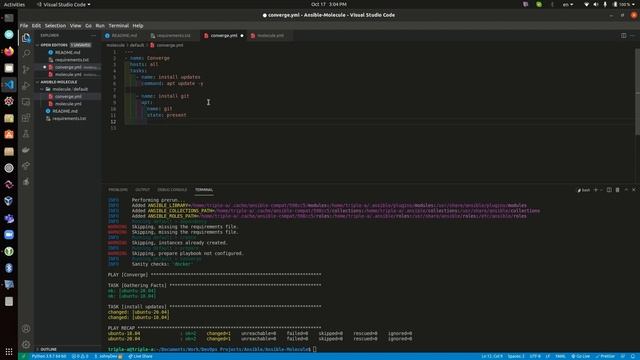This screenshot has width=640, height=360.
Task: Open Remote Explorer view in activity bar
Action: click(26, 102)
